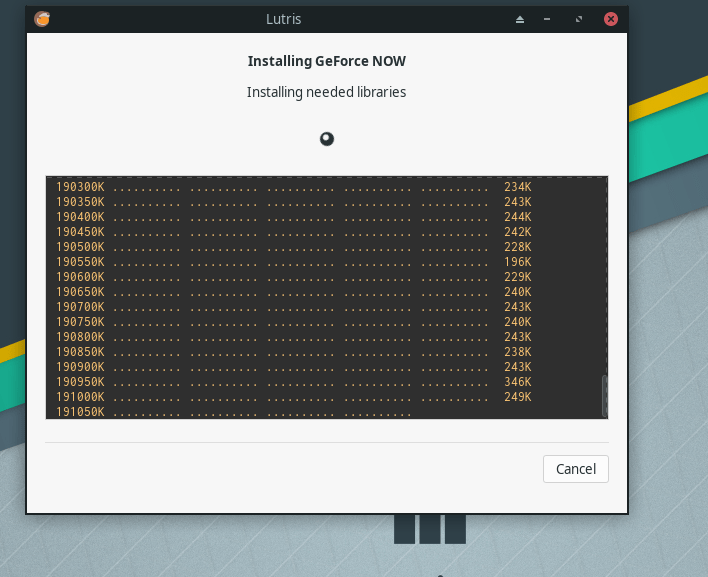Click the log line starting 190900K

pos(293,367)
